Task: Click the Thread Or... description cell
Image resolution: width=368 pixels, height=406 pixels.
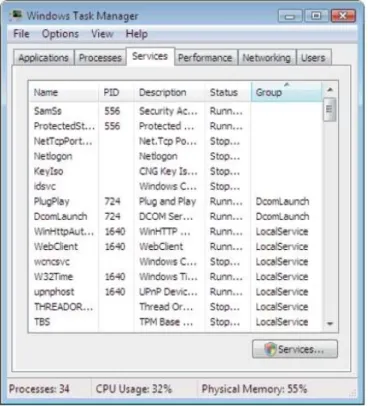Action: pos(166,307)
